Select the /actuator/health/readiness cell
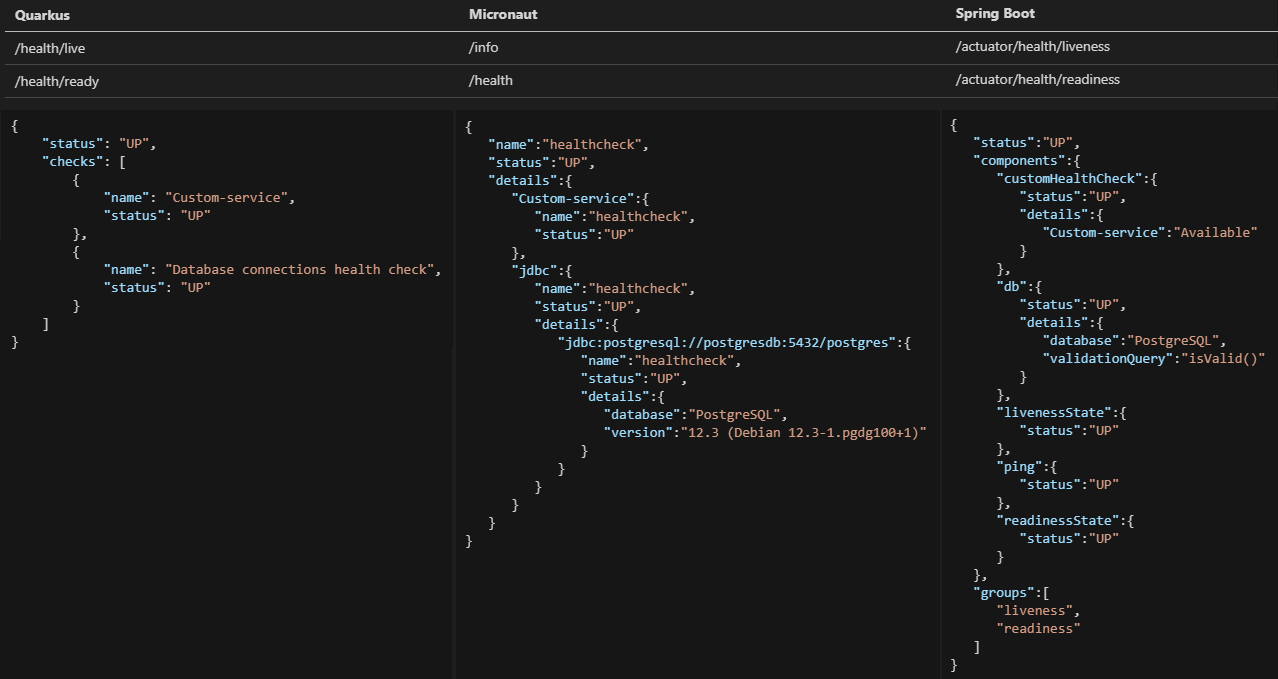Viewport: 1278px width, 679px height. [x=1038, y=80]
